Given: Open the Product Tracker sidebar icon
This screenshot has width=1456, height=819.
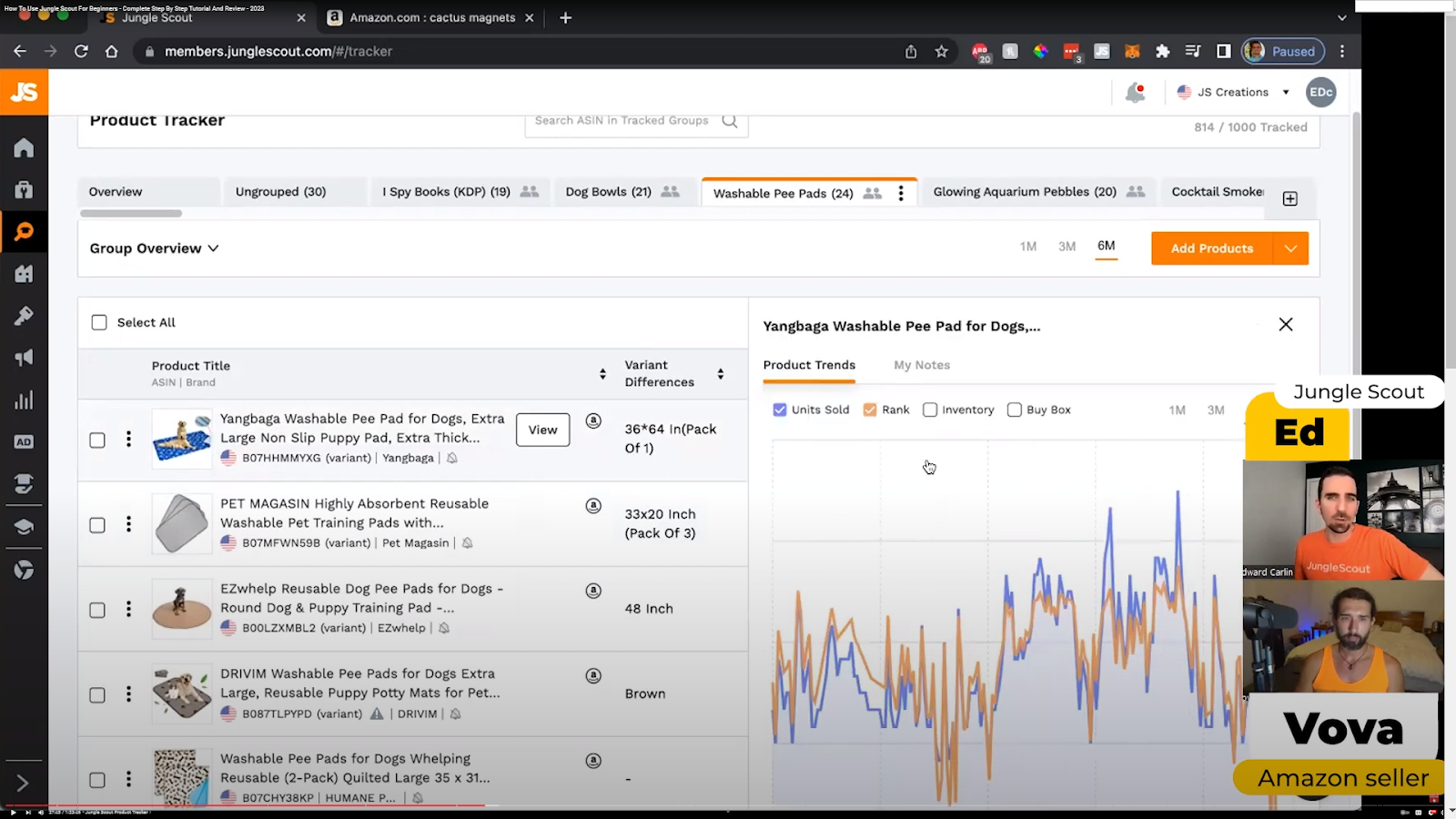Looking at the screenshot, I should click(24, 232).
